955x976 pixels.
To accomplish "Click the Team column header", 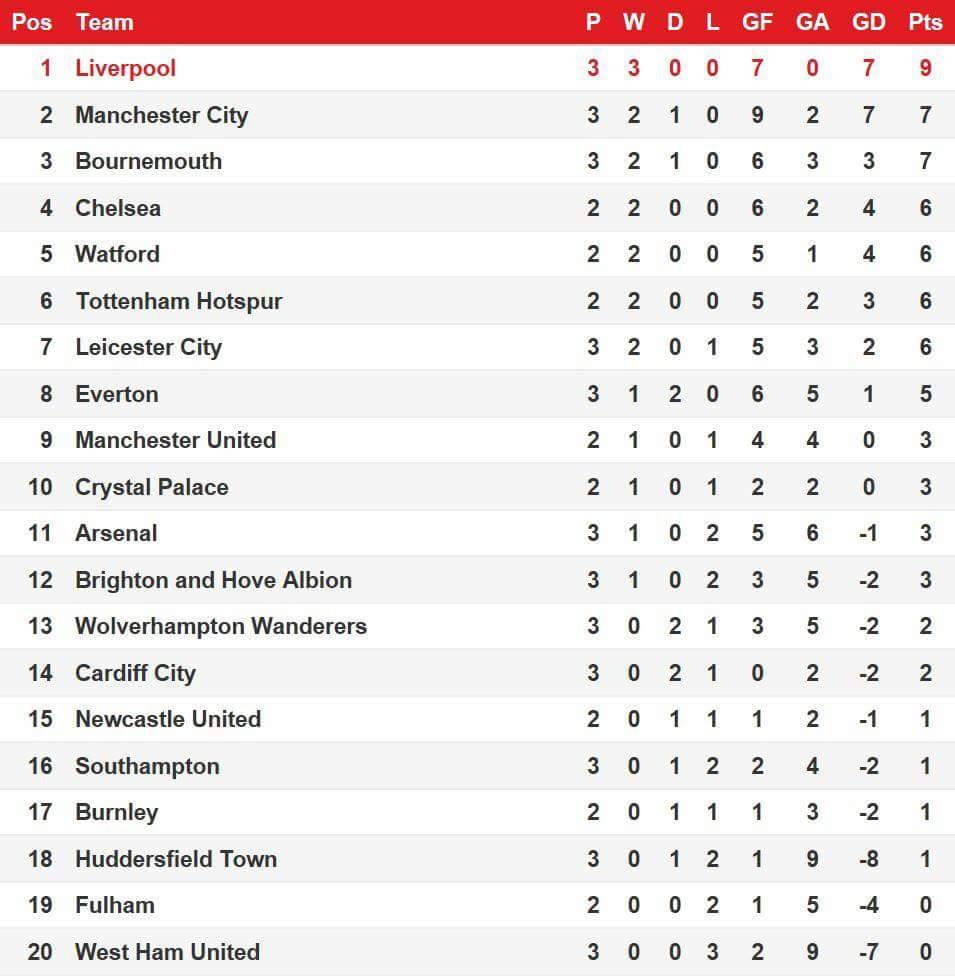I will [x=104, y=22].
